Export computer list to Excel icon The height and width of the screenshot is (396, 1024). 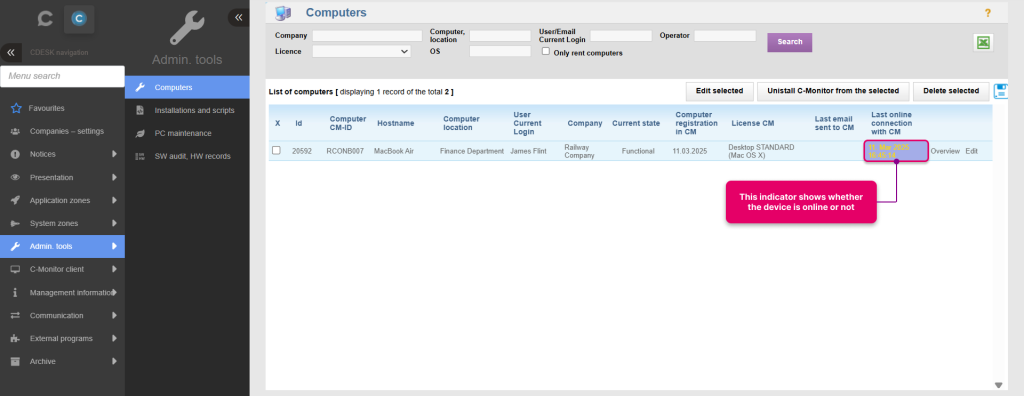[983, 43]
